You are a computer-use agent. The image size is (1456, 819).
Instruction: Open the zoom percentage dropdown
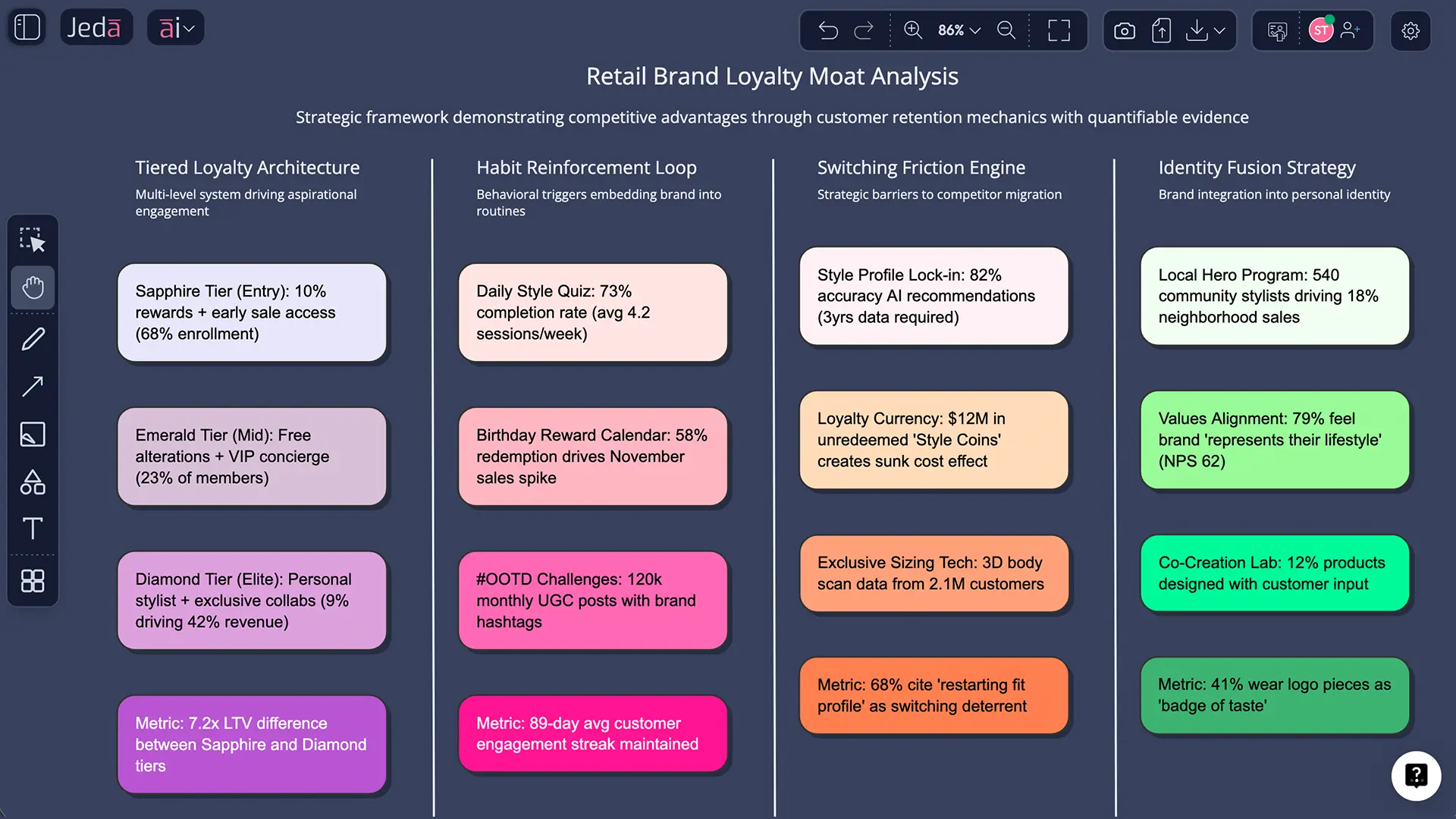958,30
